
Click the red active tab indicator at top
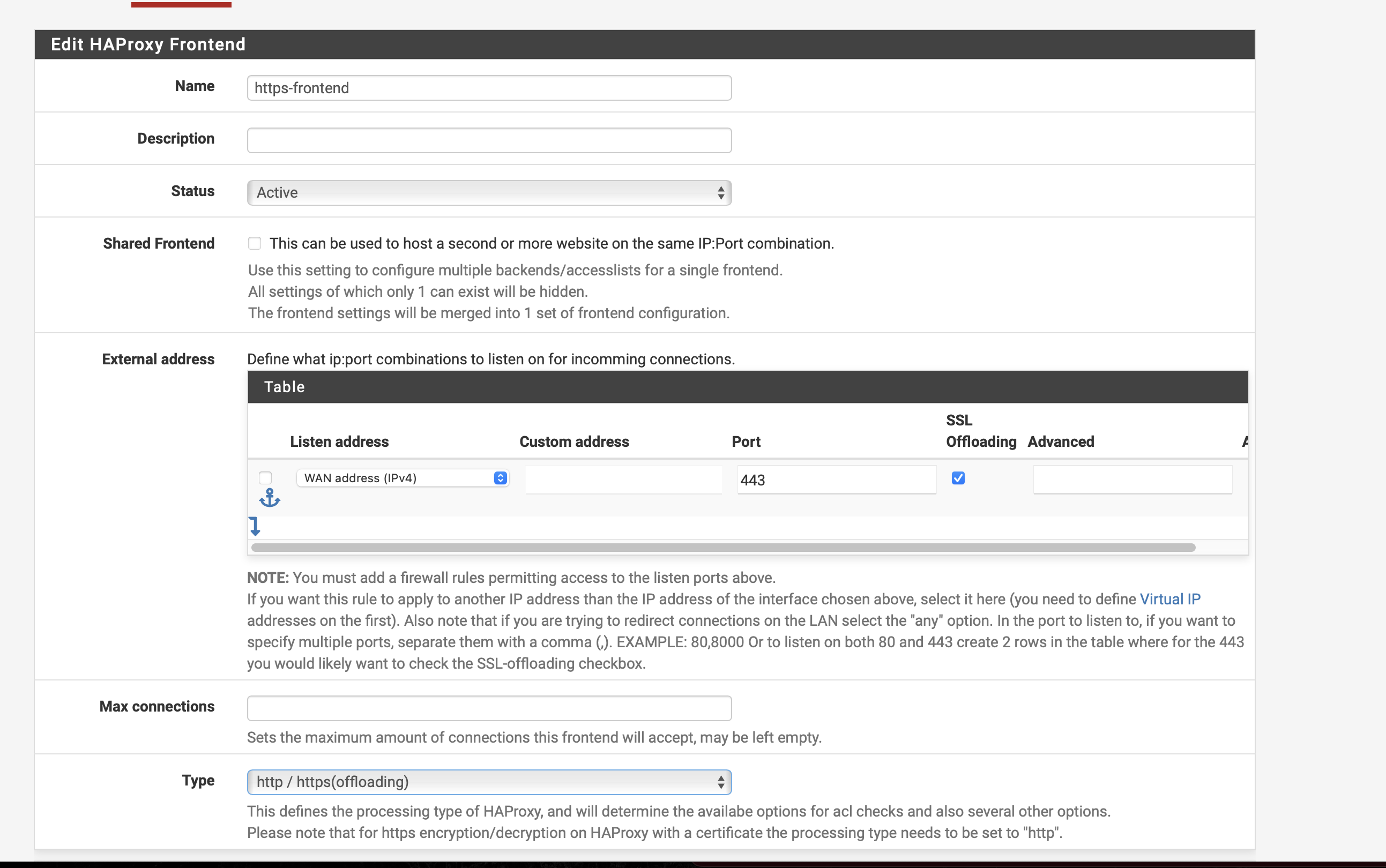[181, 5]
